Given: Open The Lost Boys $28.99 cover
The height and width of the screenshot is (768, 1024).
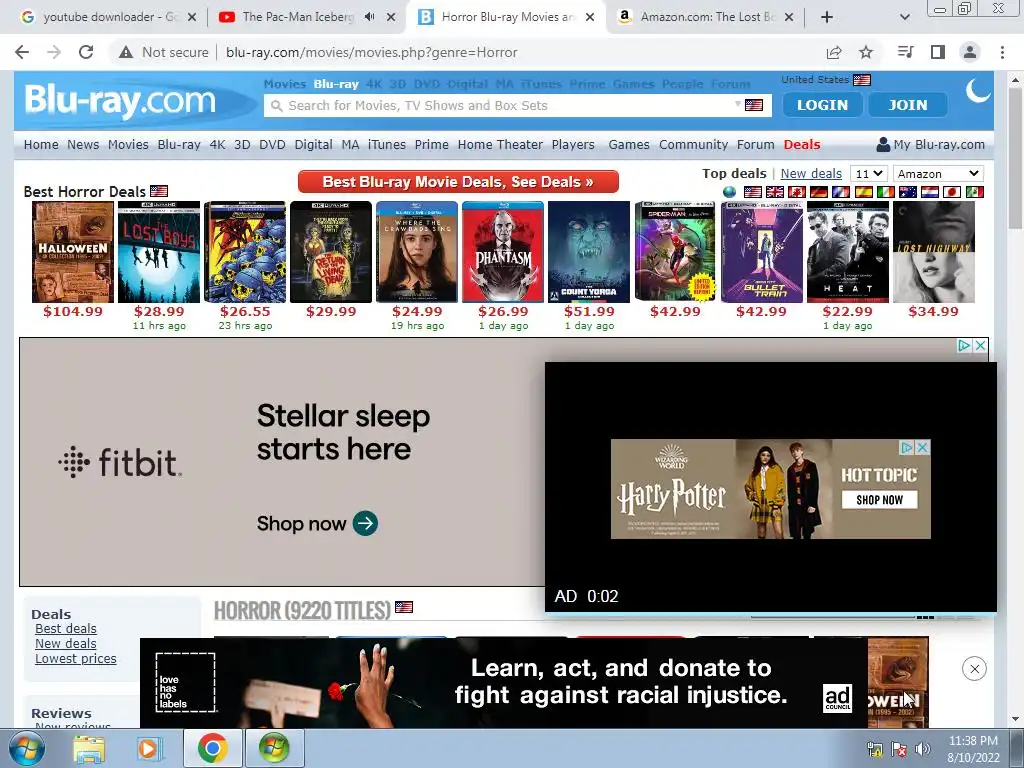Looking at the screenshot, I should (159, 252).
